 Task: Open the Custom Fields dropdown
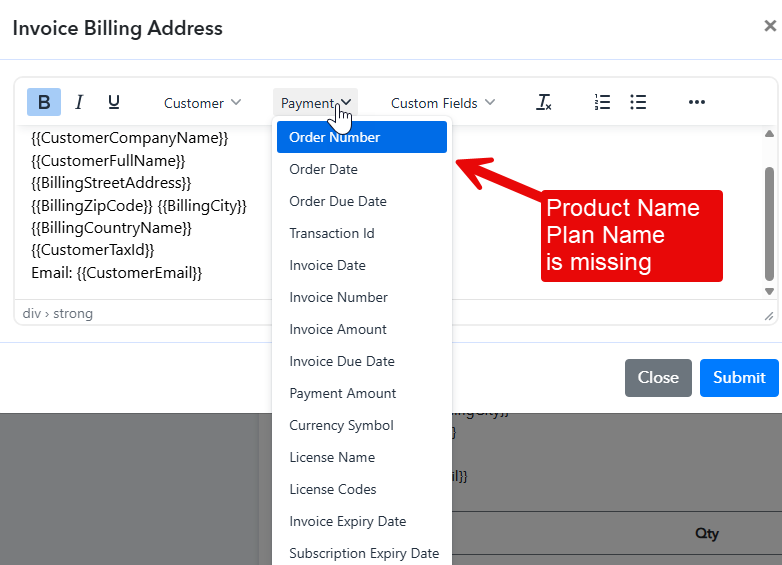(x=442, y=103)
